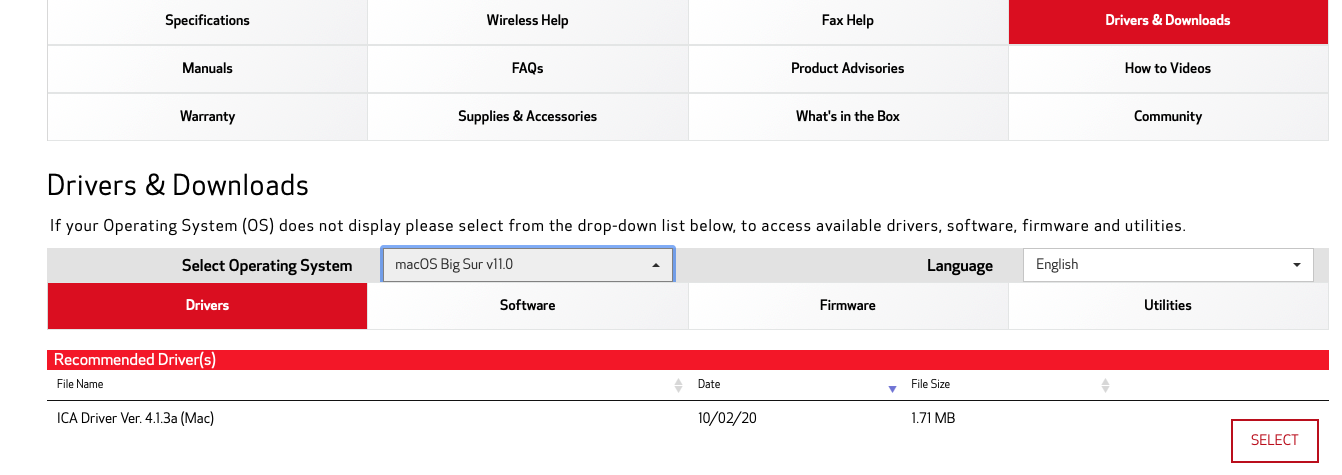The width and height of the screenshot is (1342, 475).
Task: Click the File Size column sort arrows
Action: pyautogui.click(x=1105, y=385)
